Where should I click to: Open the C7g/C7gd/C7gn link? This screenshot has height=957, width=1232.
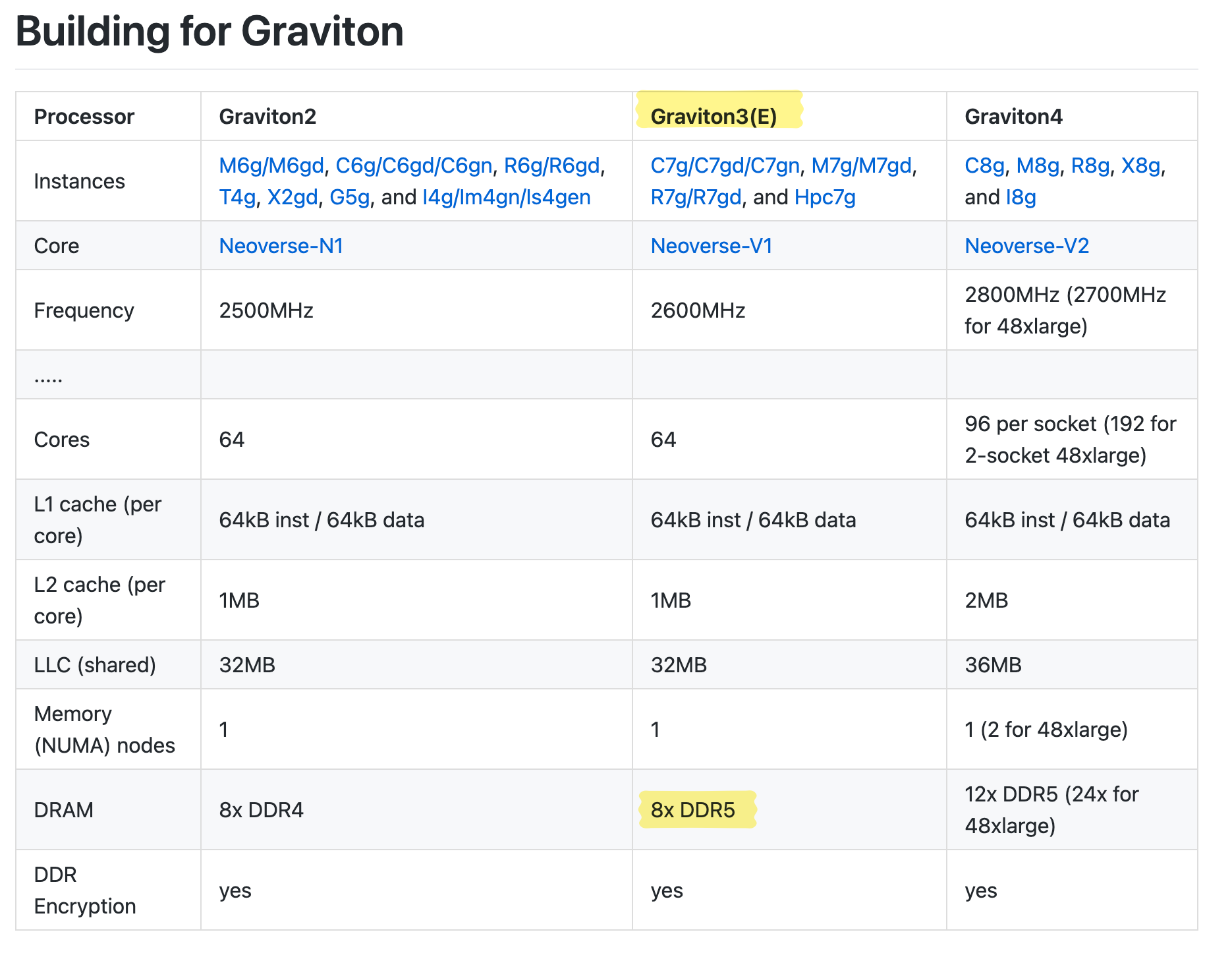(x=725, y=165)
